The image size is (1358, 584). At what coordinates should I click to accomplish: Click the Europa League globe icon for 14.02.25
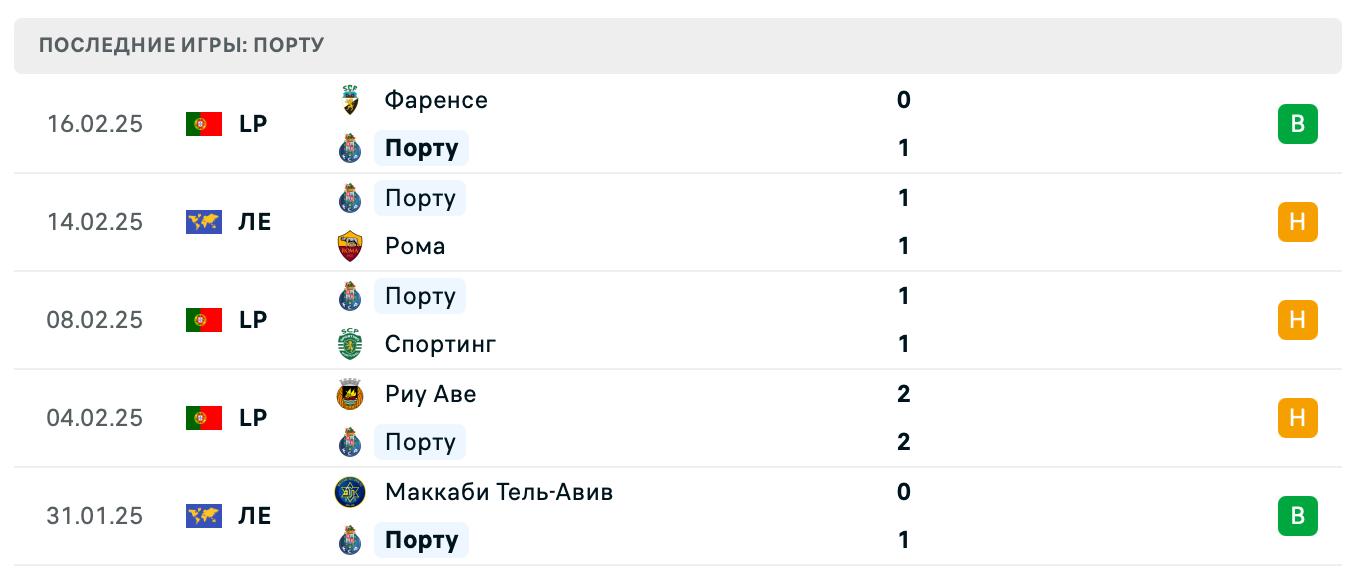coord(203,222)
